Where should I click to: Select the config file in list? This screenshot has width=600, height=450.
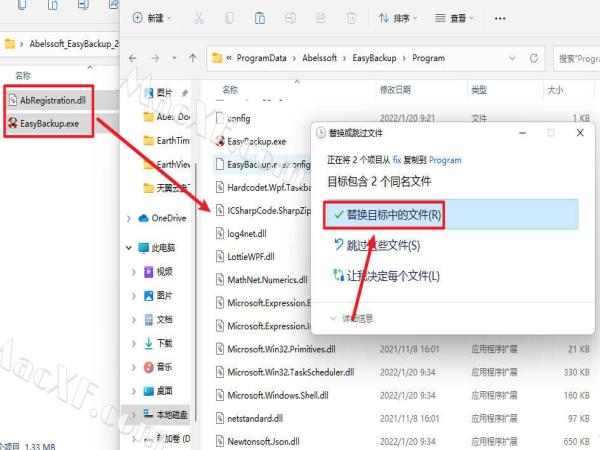click(233, 118)
